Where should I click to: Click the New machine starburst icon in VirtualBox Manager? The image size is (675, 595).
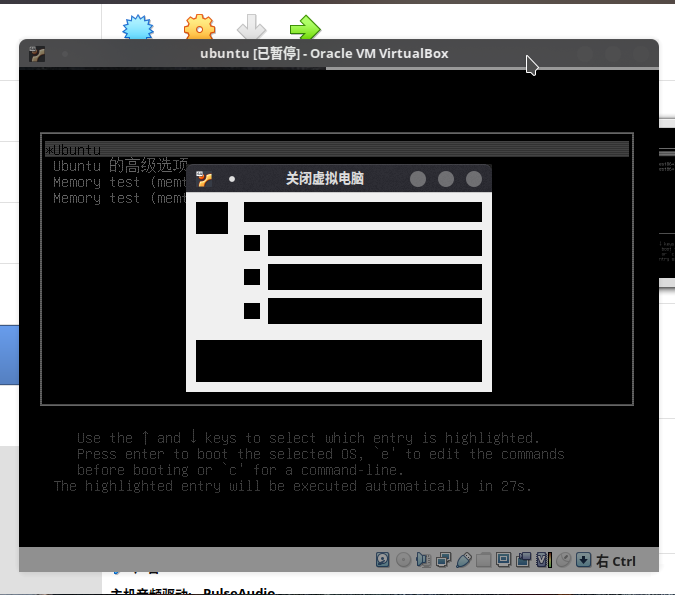pos(138,27)
